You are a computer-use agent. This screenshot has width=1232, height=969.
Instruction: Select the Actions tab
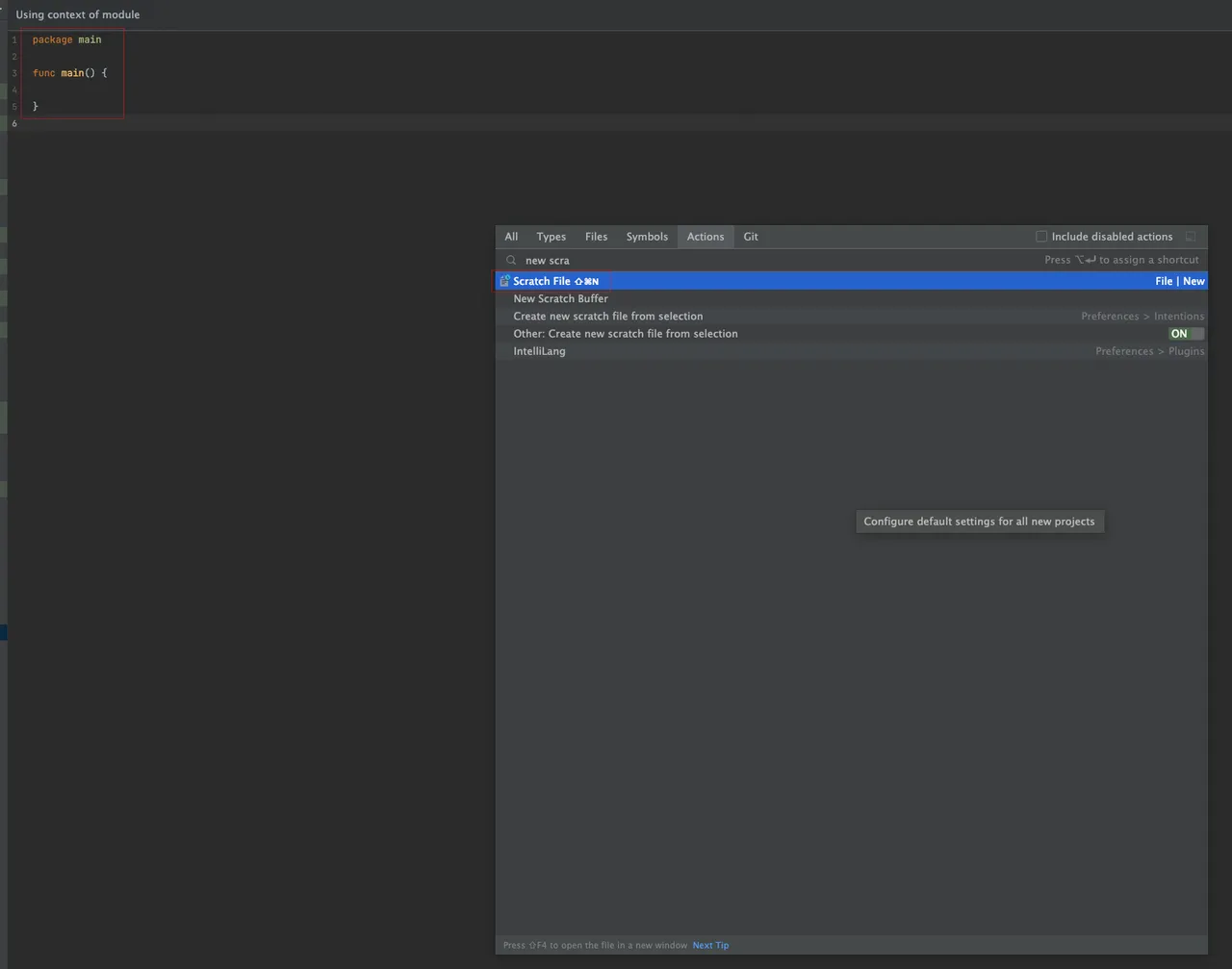coord(706,237)
